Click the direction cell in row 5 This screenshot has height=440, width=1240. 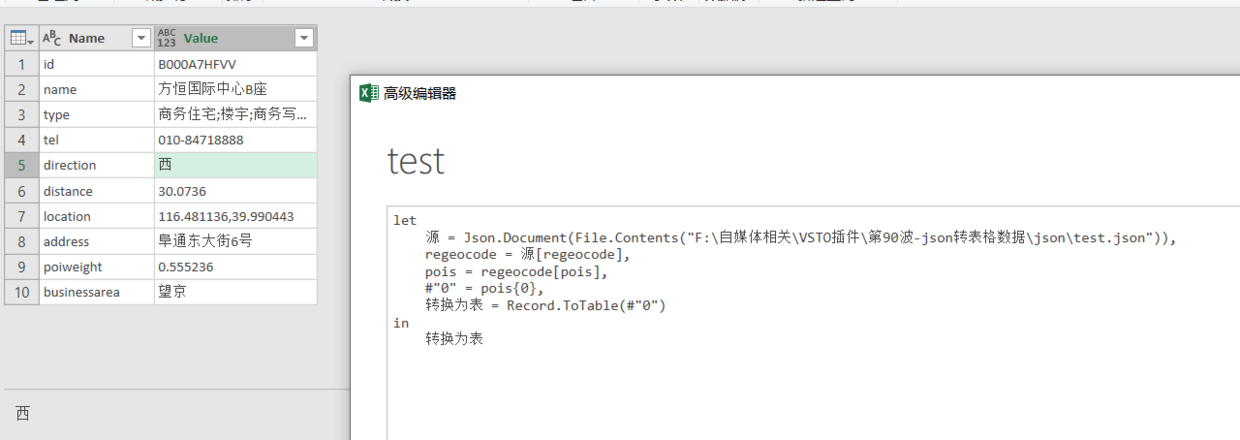click(x=97, y=165)
